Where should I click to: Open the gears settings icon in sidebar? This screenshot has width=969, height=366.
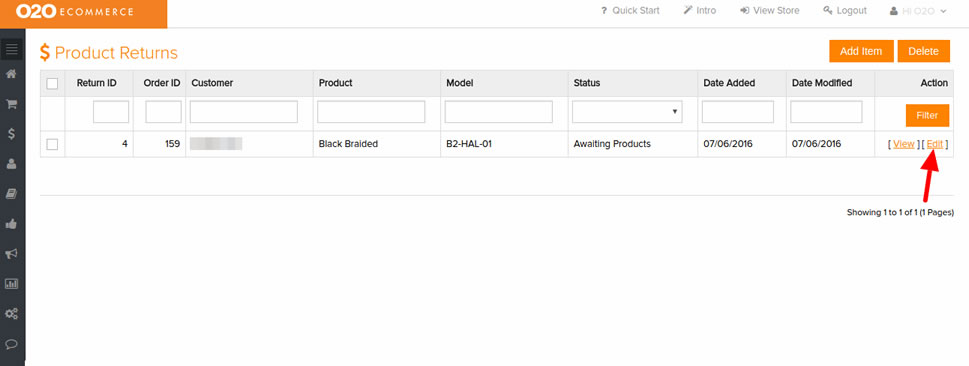[x=11, y=314]
